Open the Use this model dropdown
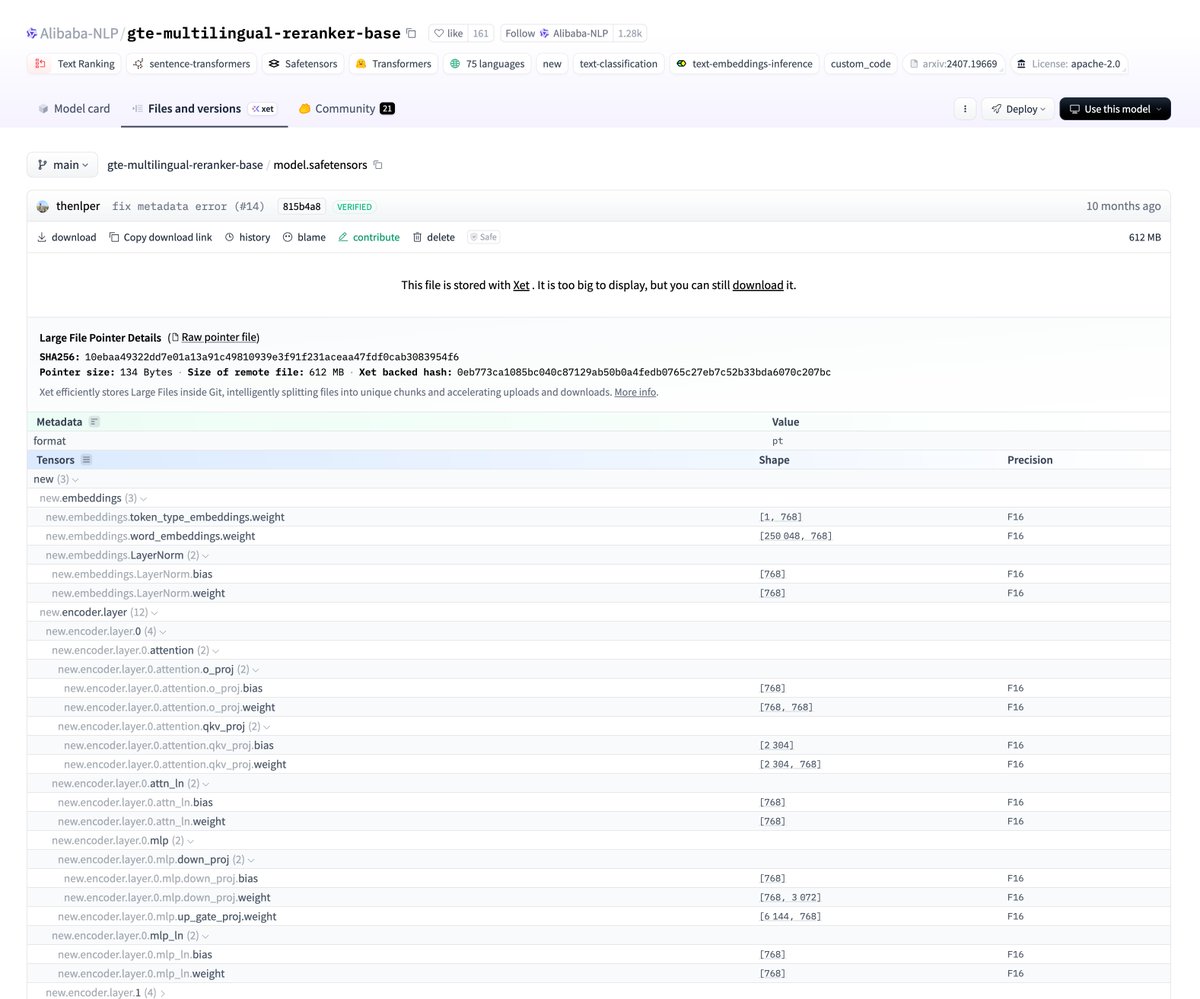This screenshot has width=1200, height=999. [1115, 109]
